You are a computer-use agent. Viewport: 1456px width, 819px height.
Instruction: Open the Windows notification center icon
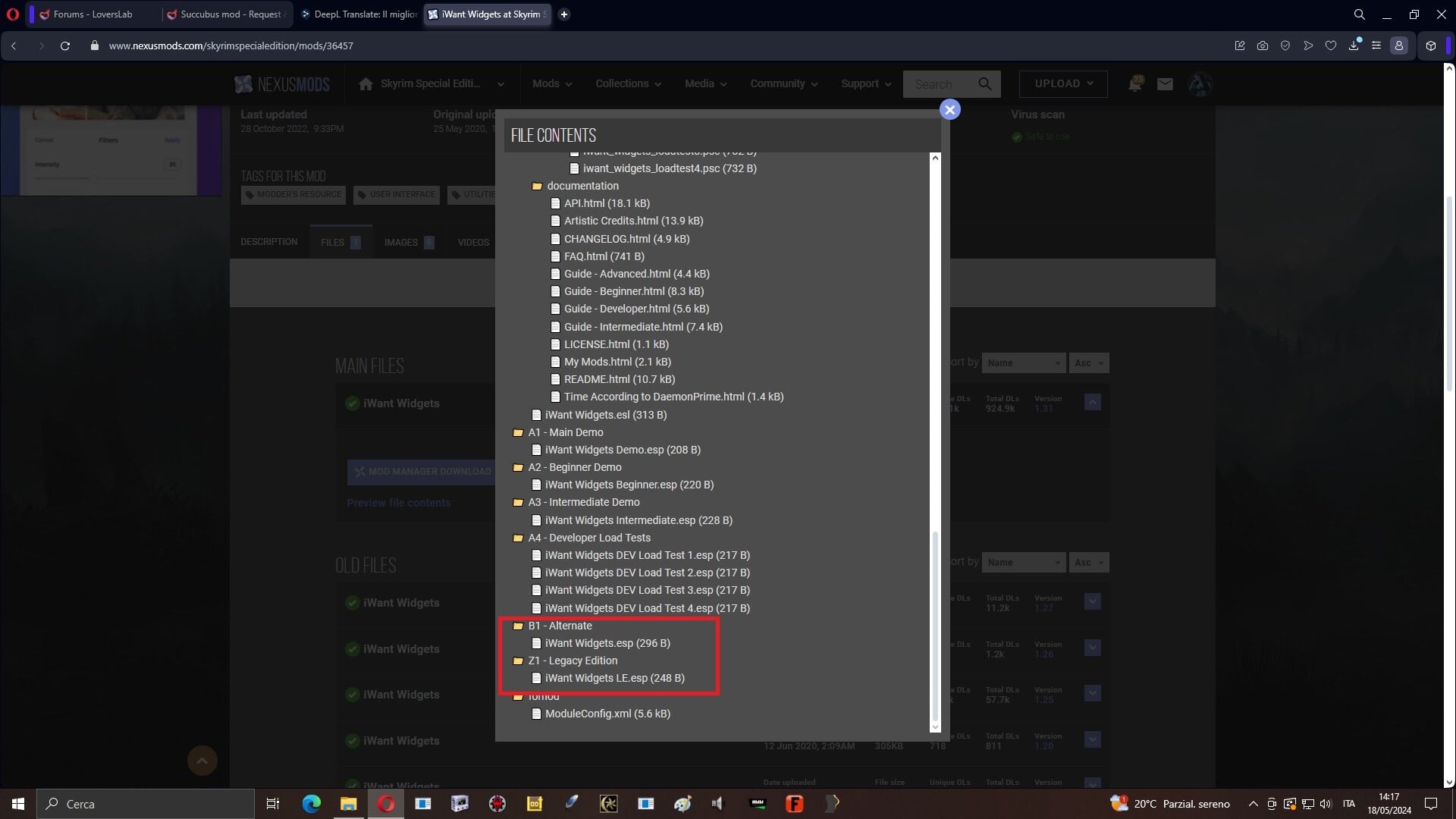point(1431,804)
